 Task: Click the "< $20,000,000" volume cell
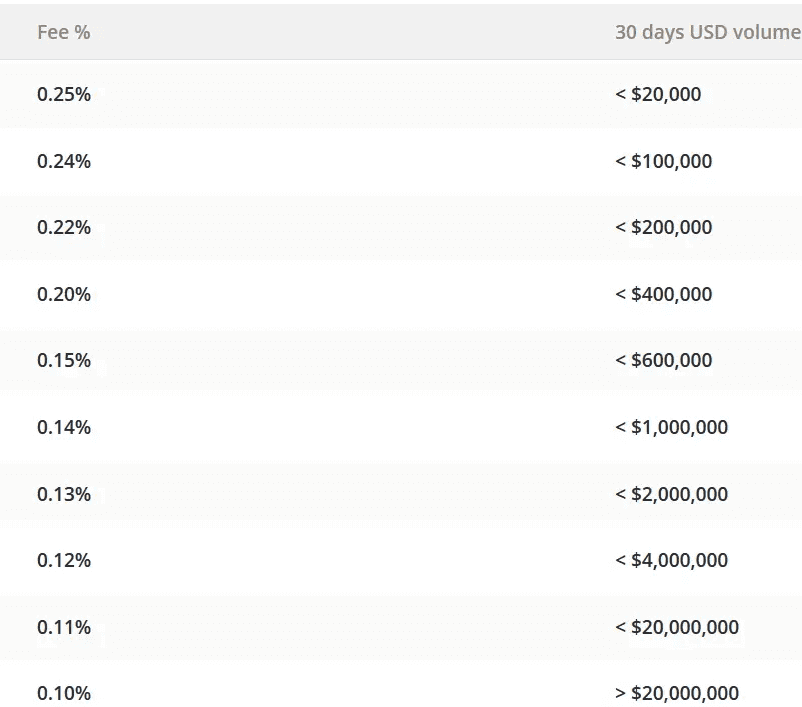click(677, 627)
